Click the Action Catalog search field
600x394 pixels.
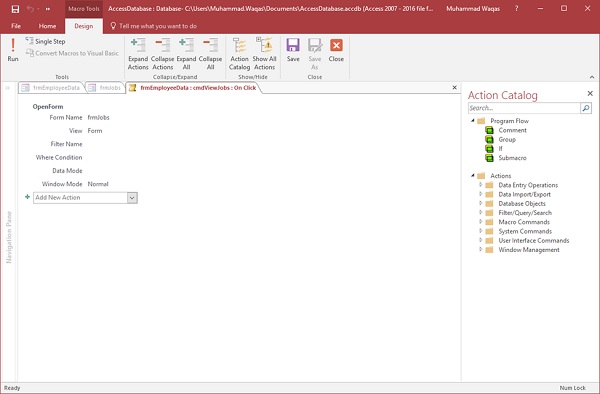pyautogui.click(x=524, y=108)
